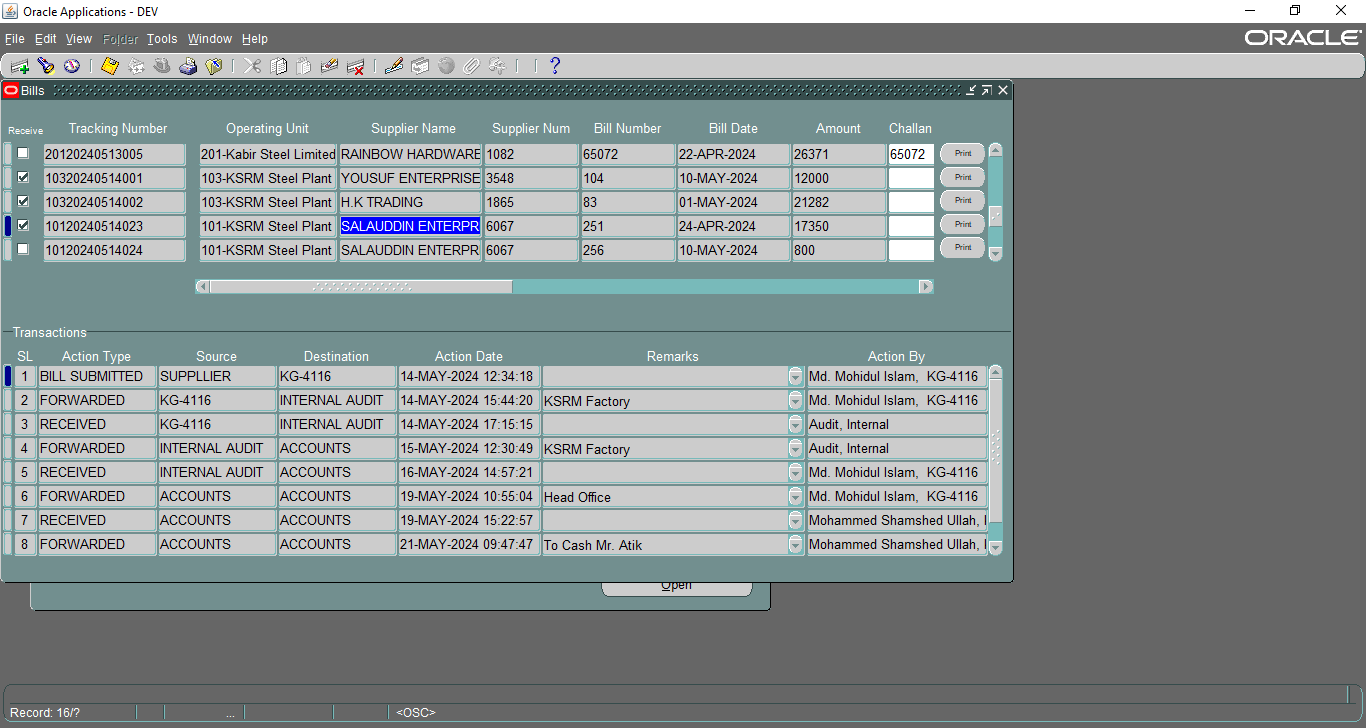Click the Clear Record eraser icon
The image size is (1366, 728).
329,66
